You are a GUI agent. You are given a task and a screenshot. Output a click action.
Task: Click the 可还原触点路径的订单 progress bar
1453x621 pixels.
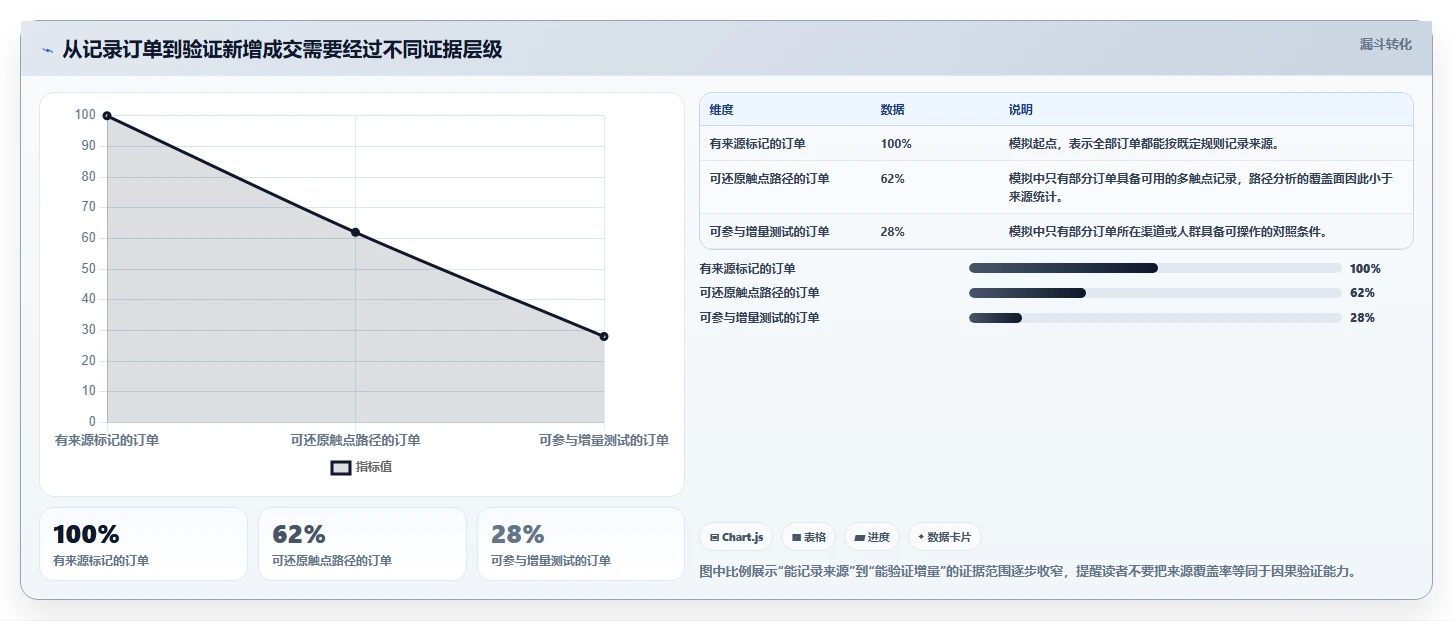1155,293
